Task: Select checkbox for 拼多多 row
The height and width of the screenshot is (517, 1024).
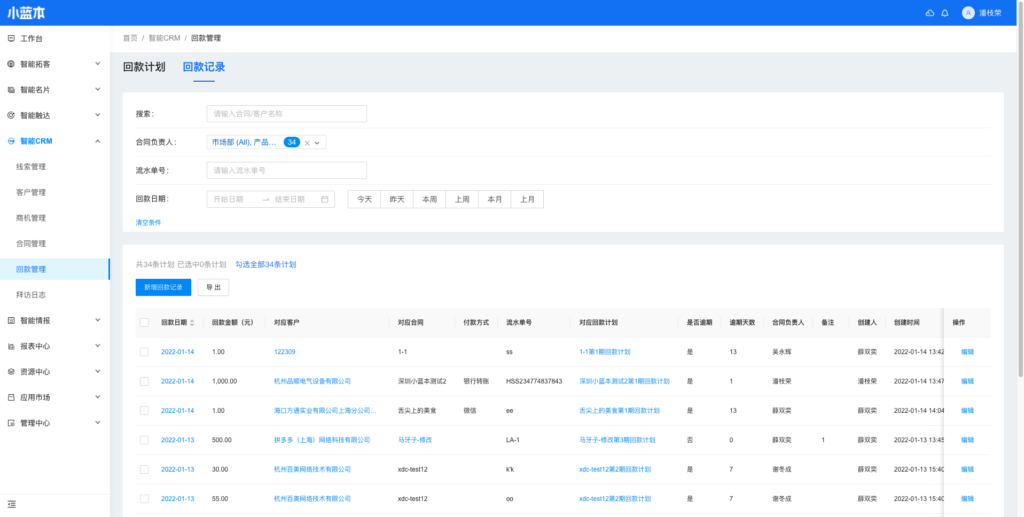Action: point(144,439)
